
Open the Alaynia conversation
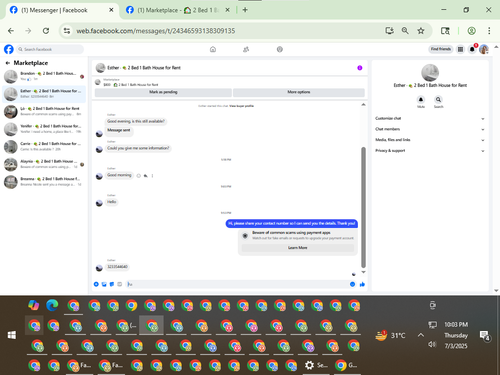point(44,164)
